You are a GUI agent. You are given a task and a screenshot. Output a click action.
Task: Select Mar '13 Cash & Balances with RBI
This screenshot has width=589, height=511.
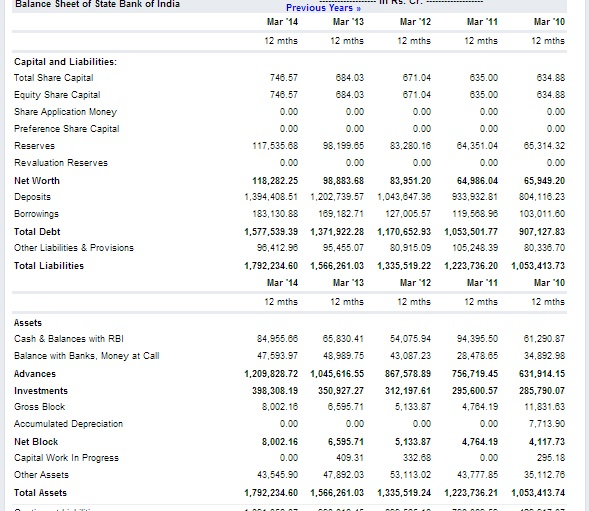pyautogui.click(x=343, y=339)
